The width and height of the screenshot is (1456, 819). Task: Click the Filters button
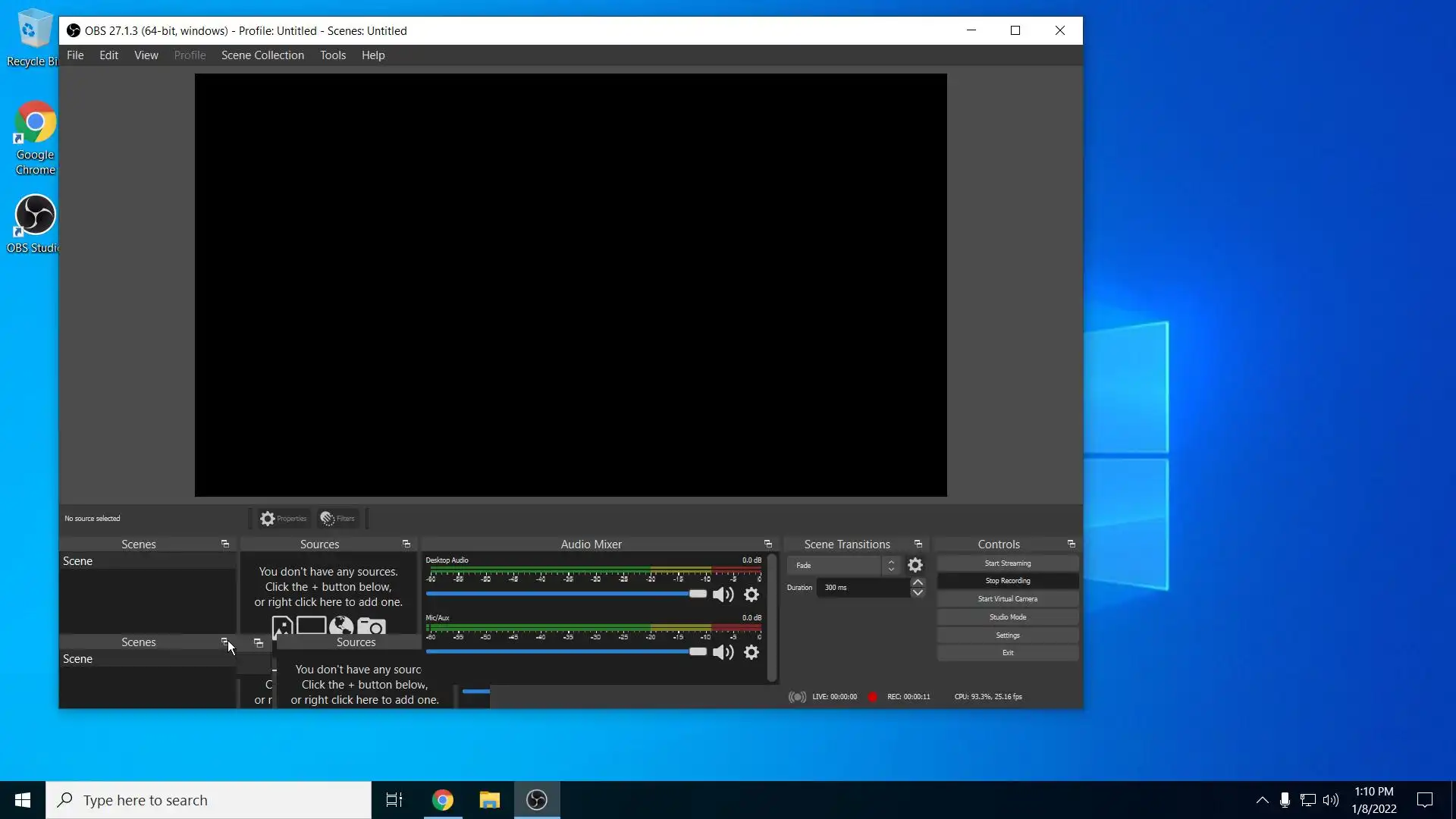tap(337, 519)
